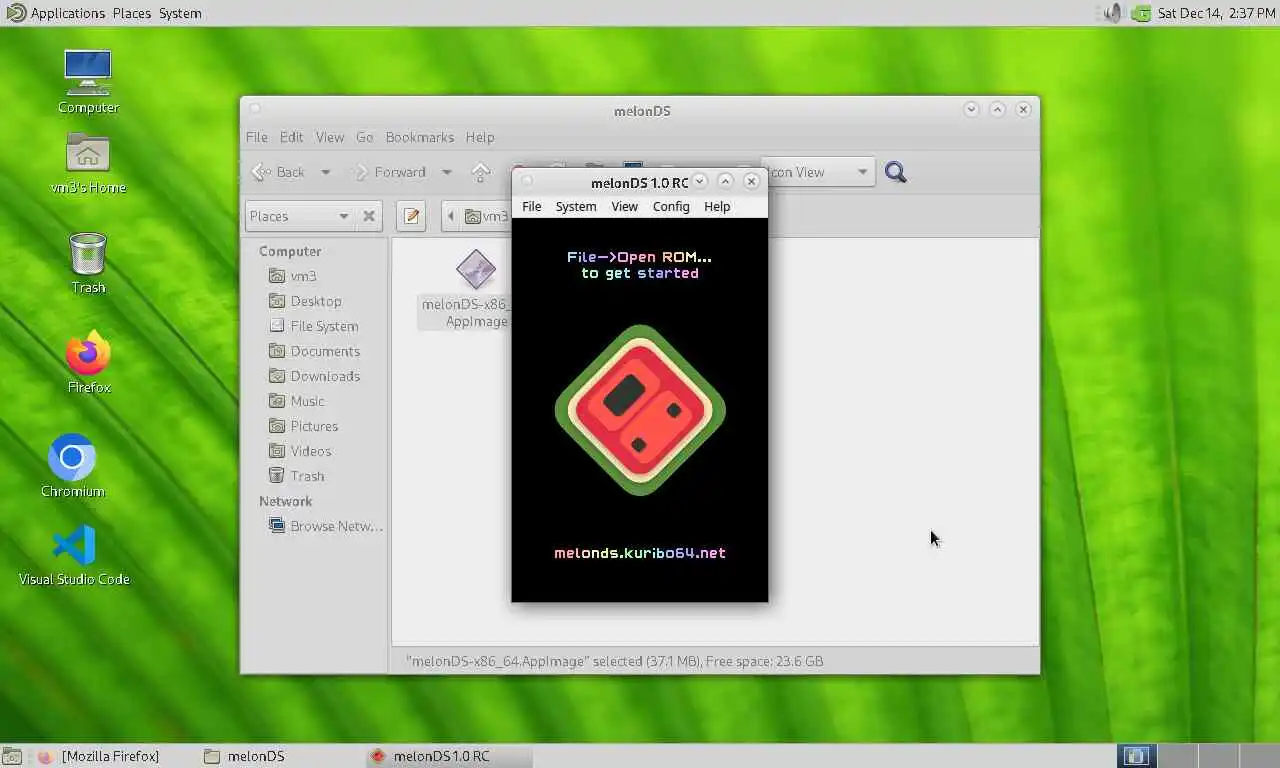Image resolution: width=1280 pixels, height=768 pixels.
Task: Select the melonDS-x86_64.AppImage file icon
Action: pos(476,269)
